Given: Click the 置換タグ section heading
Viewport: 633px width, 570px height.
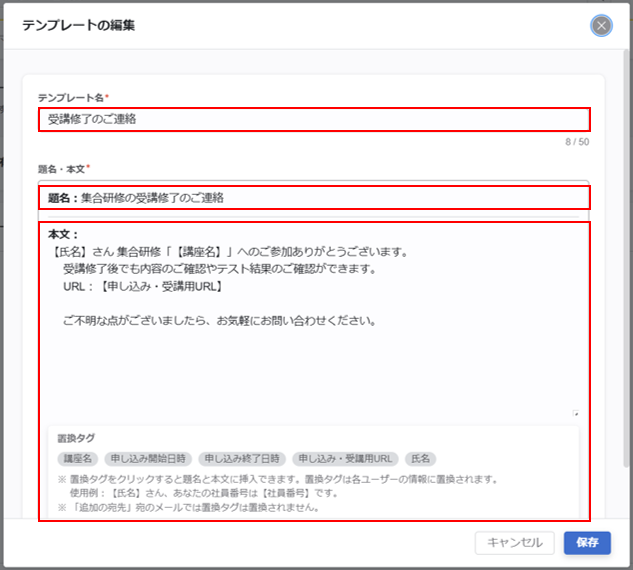Looking at the screenshot, I should (76, 438).
